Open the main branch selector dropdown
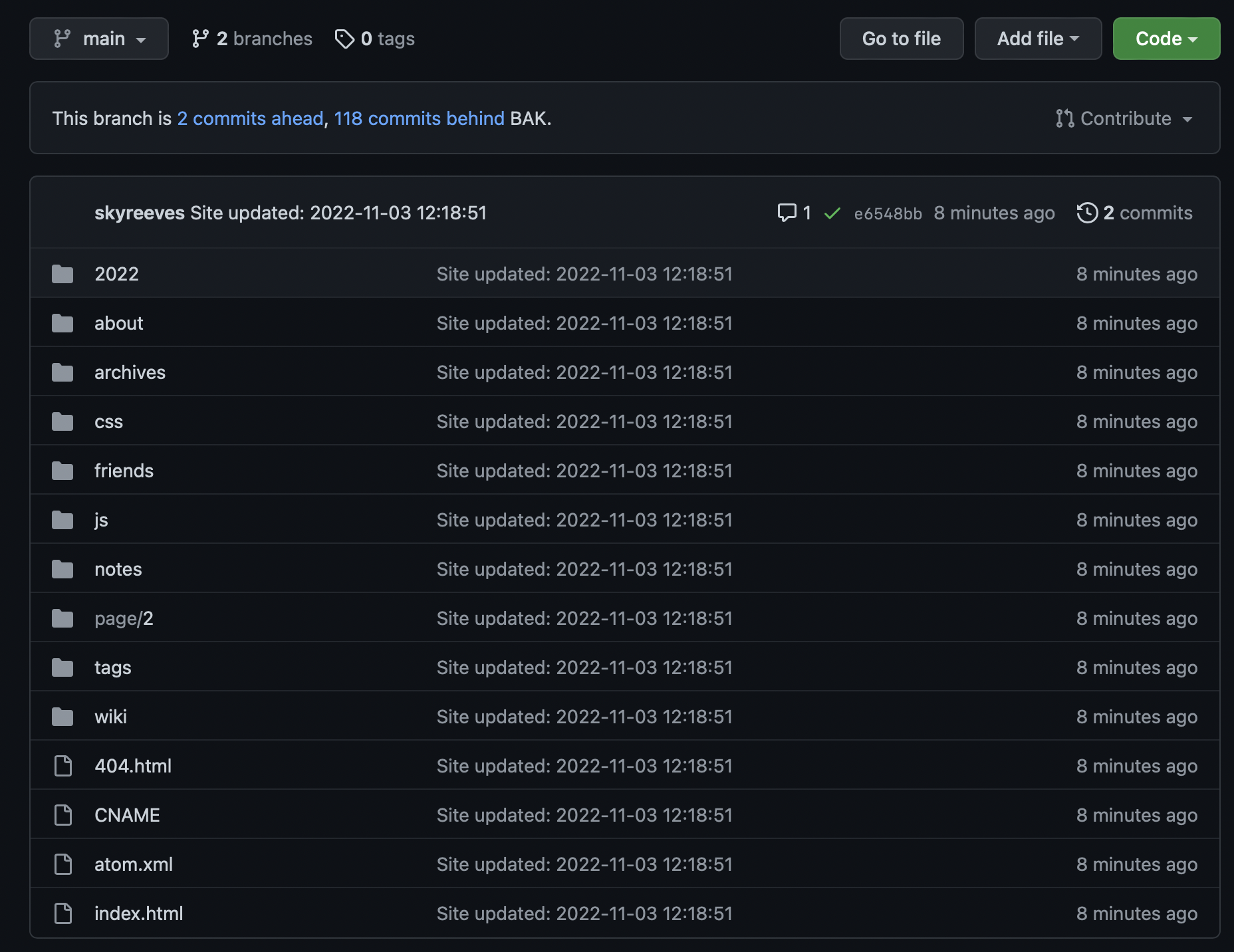Image resolution: width=1234 pixels, height=952 pixels. [98, 39]
